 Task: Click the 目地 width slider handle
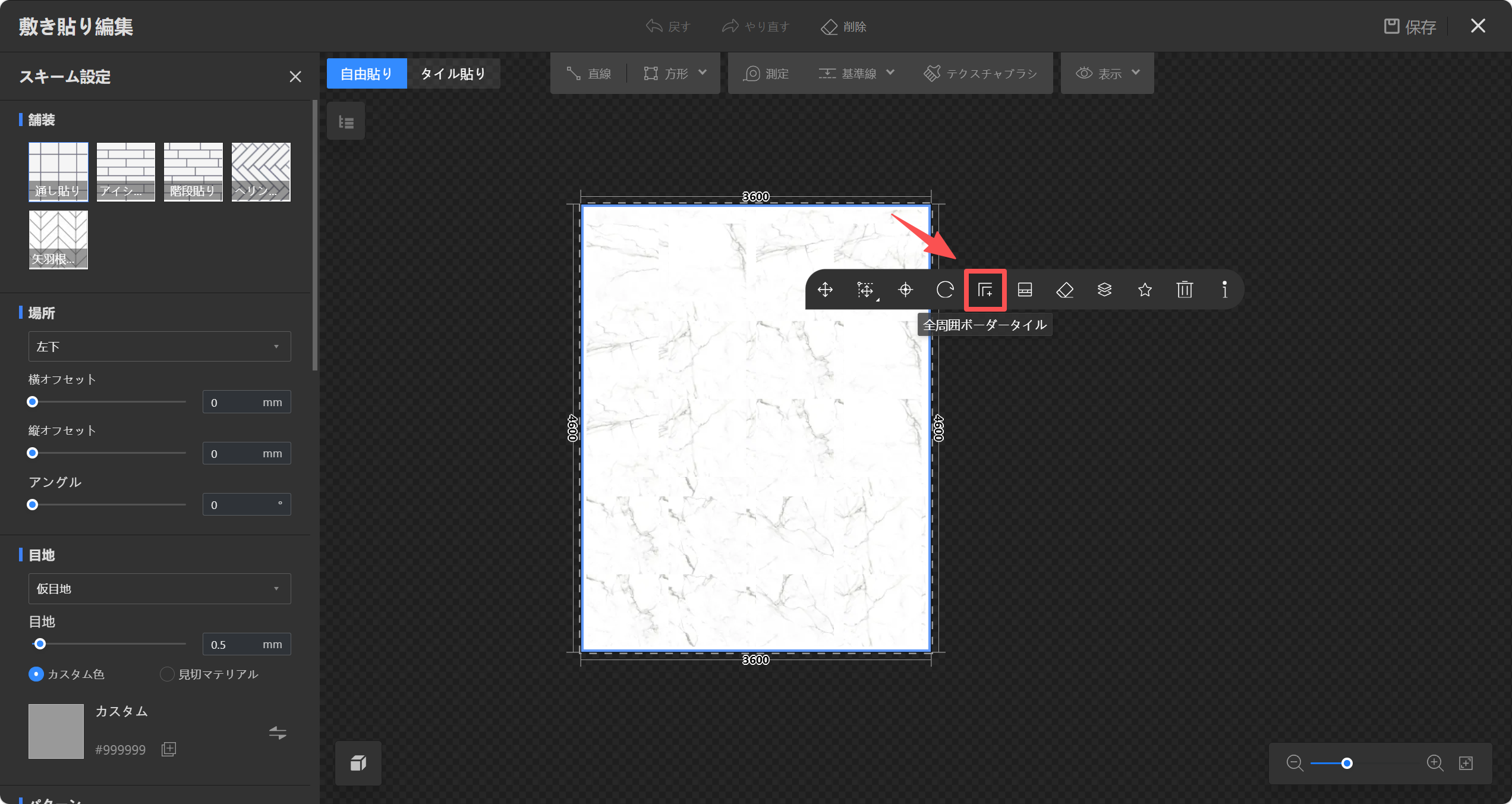[40, 644]
